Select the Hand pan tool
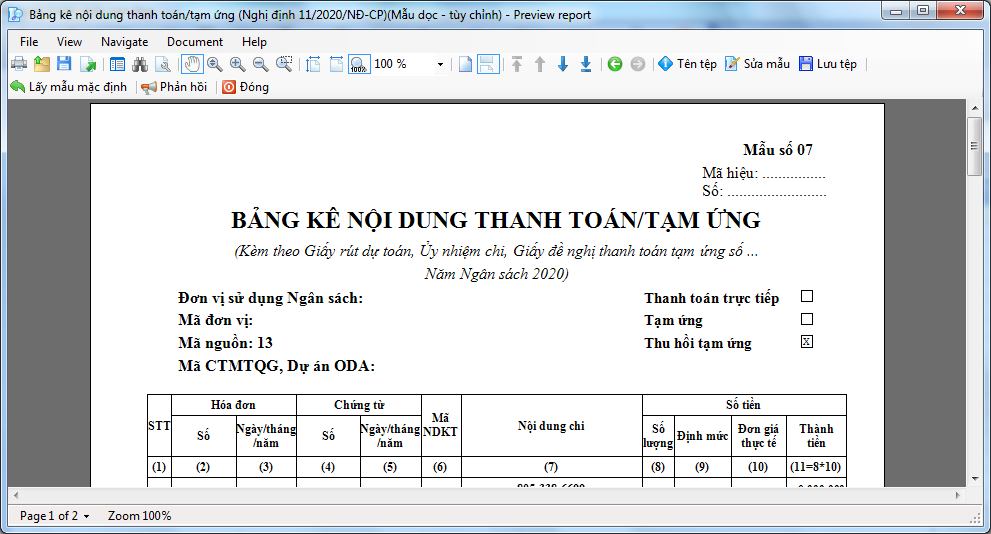The width and height of the screenshot is (991, 534). [192, 64]
